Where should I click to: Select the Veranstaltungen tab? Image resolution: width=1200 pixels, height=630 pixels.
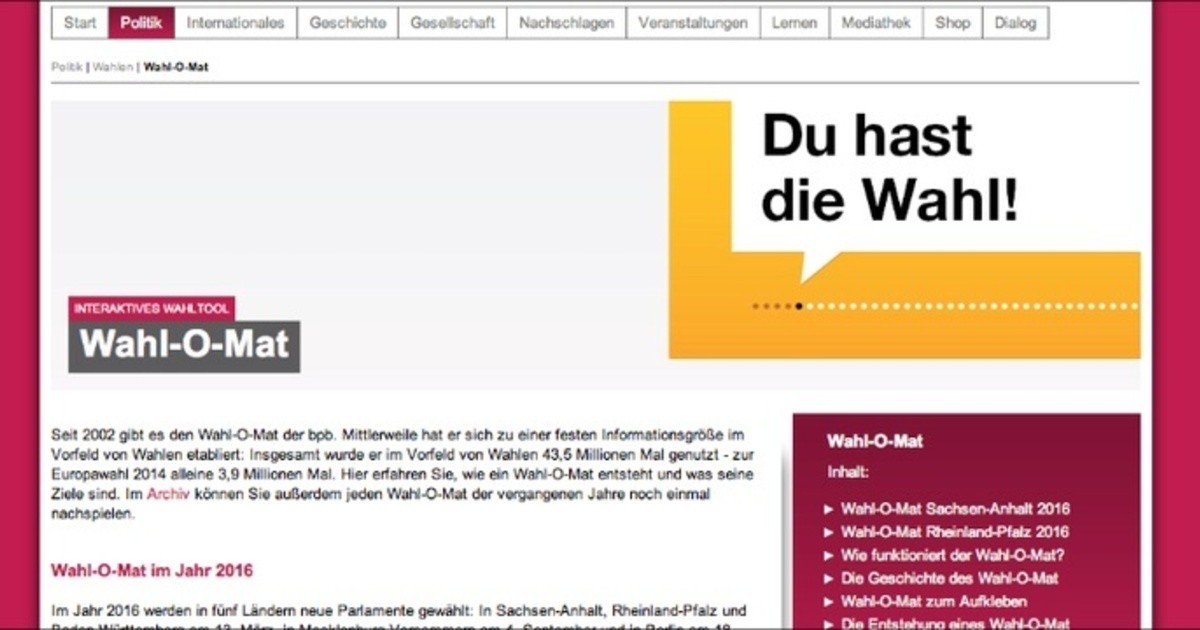[x=692, y=23]
